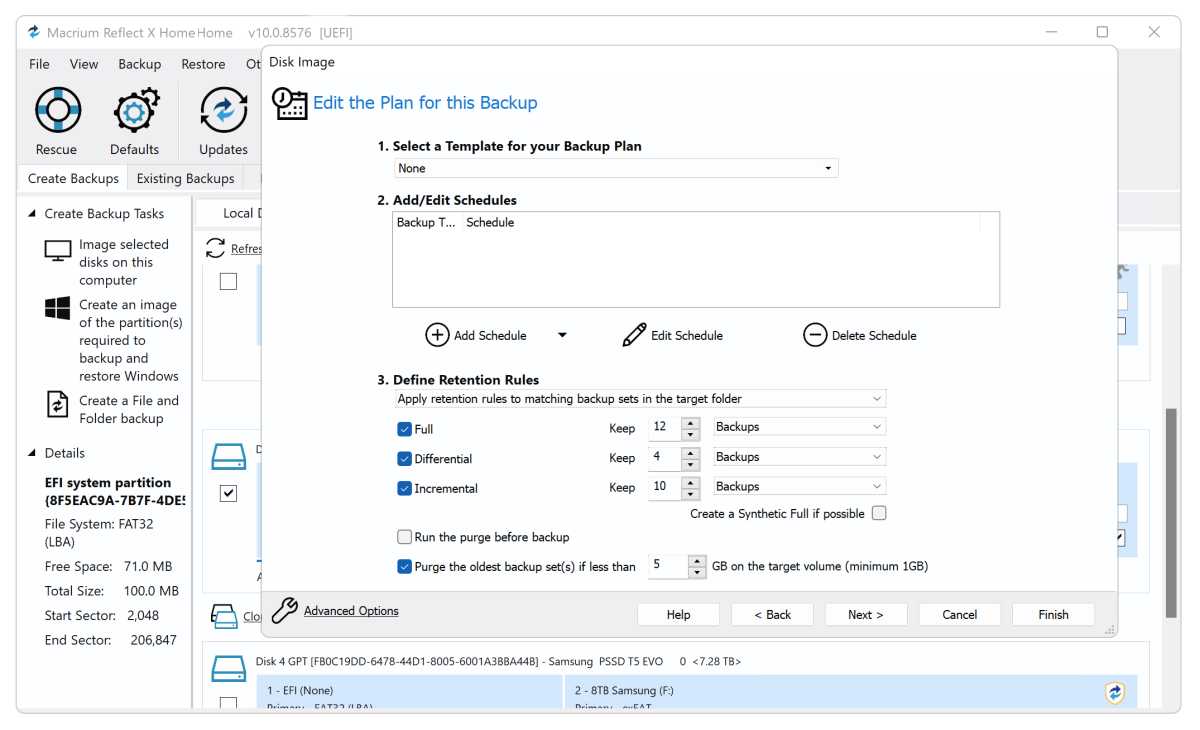
Task: Click the Backup T... column header
Action: tap(426, 223)
